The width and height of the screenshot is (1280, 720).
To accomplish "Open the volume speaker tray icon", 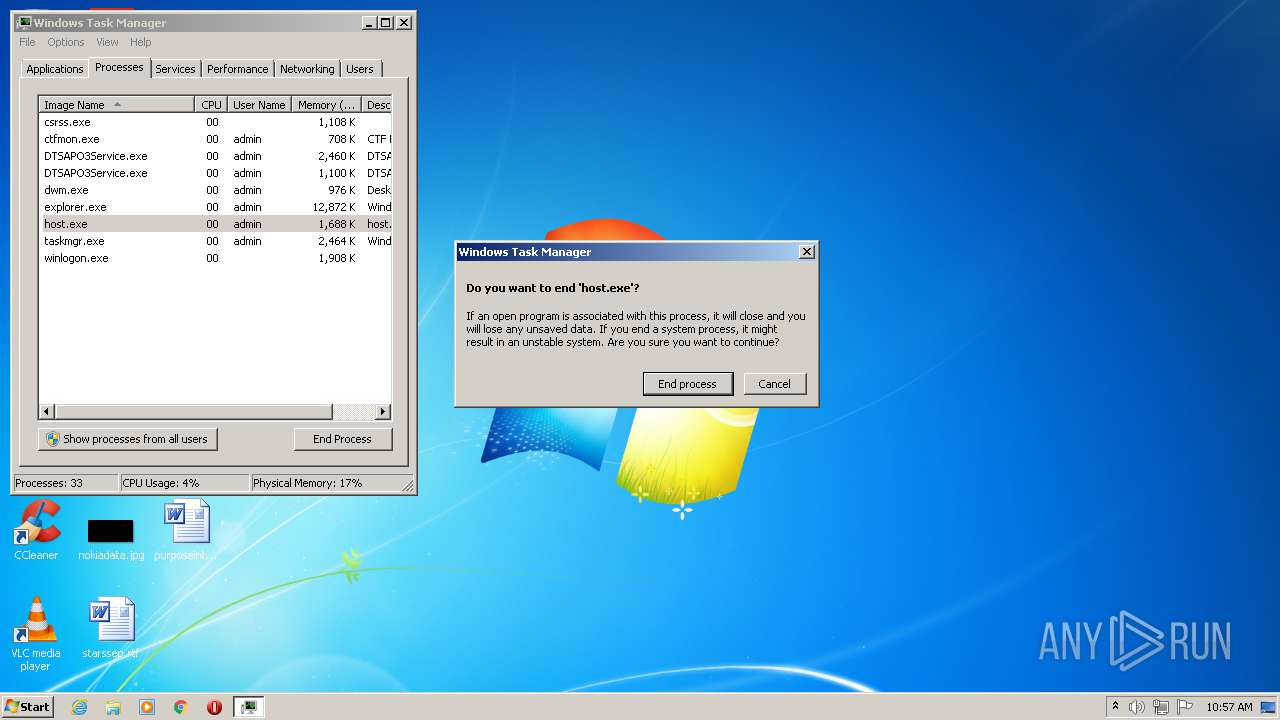I will [x=1137, y=707].
